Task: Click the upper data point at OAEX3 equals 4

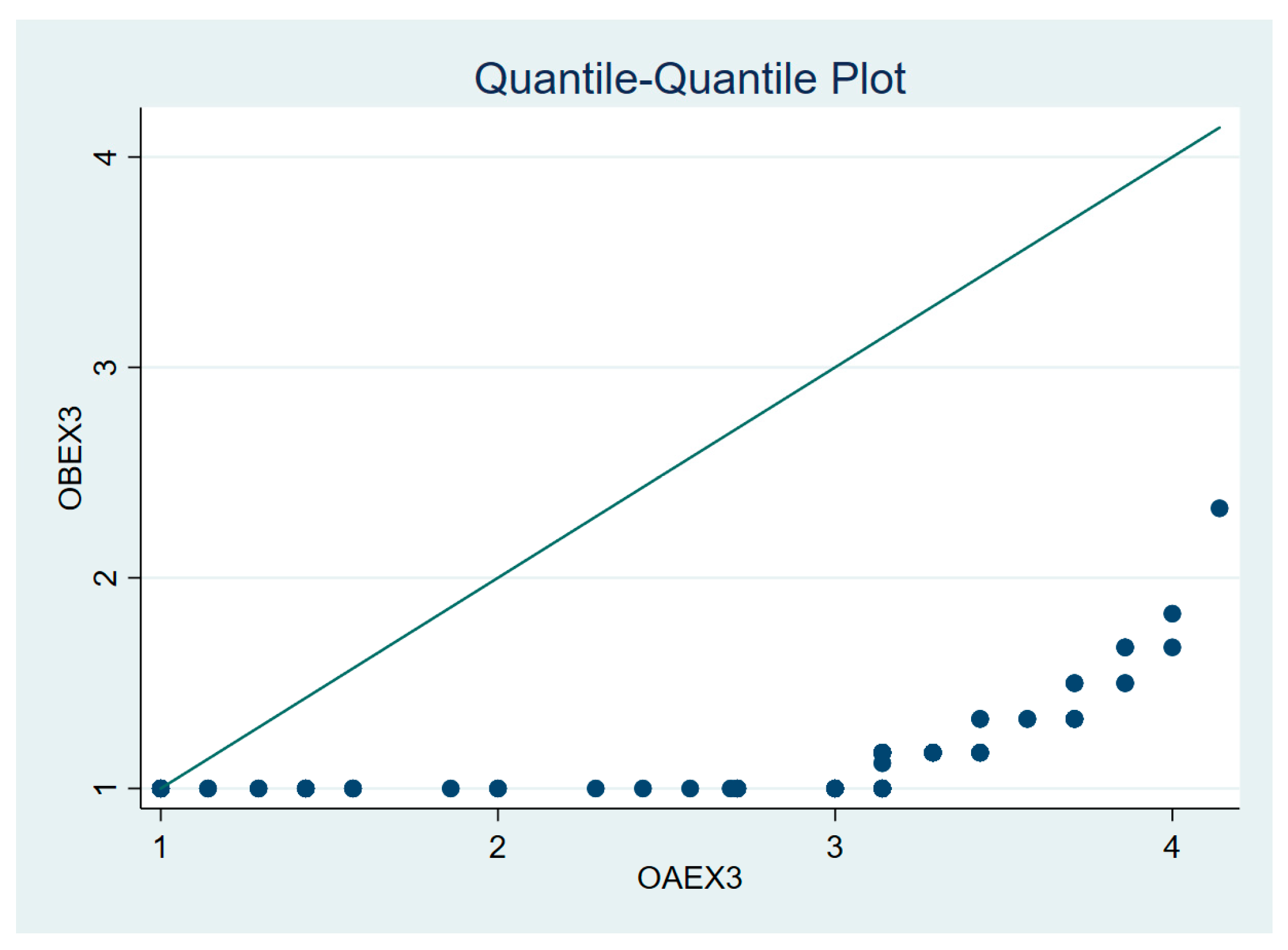Action: click(x=1172, y=614)
